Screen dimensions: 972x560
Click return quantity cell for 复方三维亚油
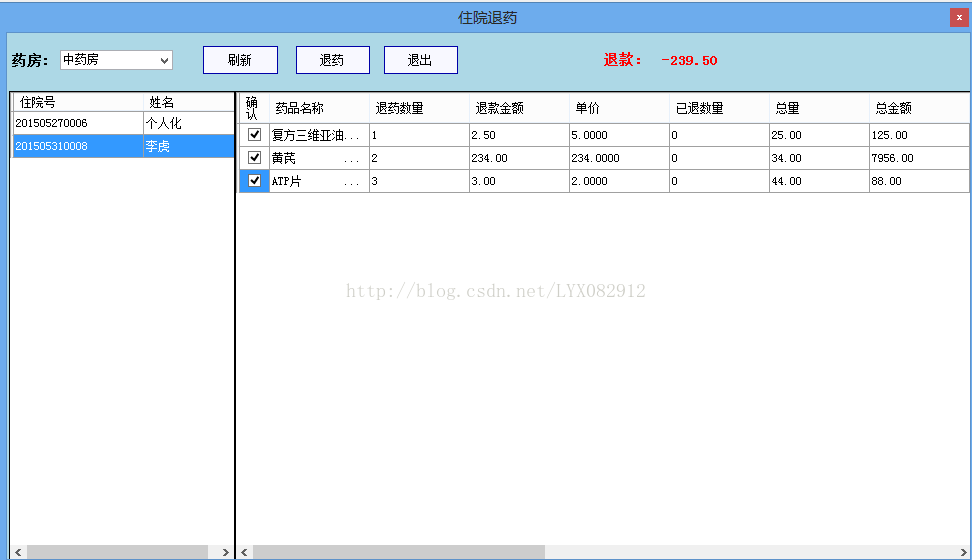tap(419, 135)
